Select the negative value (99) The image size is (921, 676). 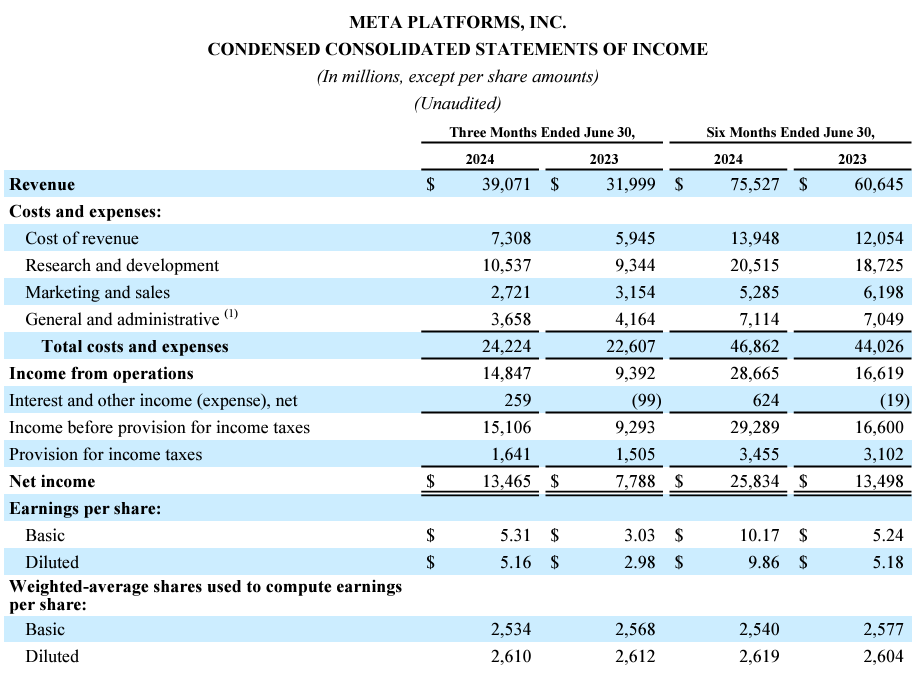646,401
